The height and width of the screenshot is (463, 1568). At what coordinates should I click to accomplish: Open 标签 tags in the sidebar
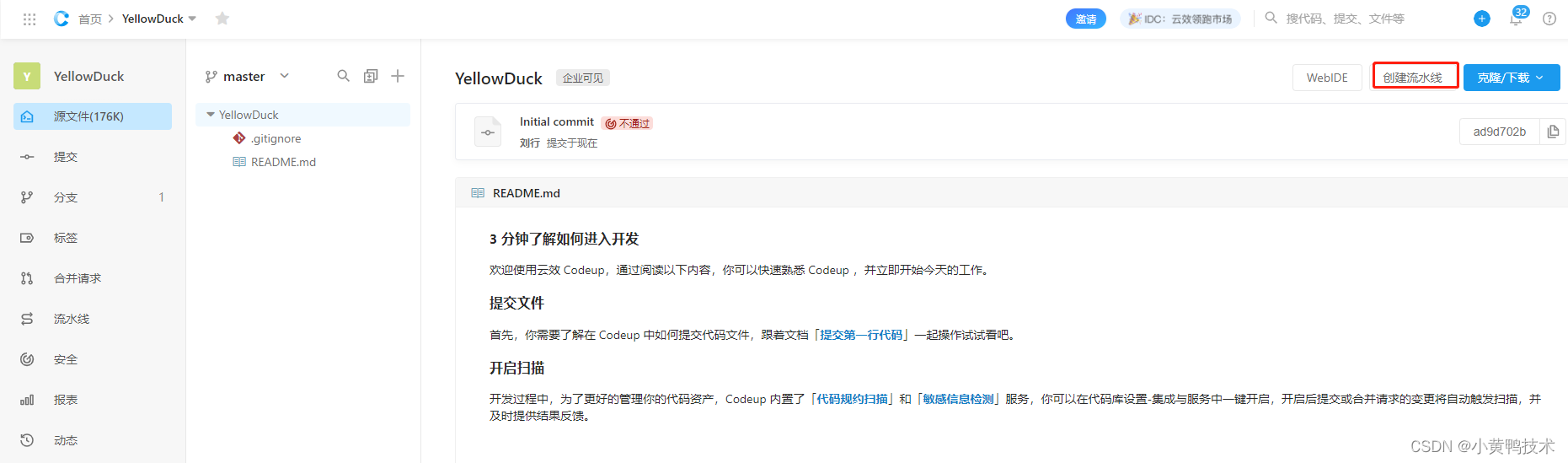[93, 238]
